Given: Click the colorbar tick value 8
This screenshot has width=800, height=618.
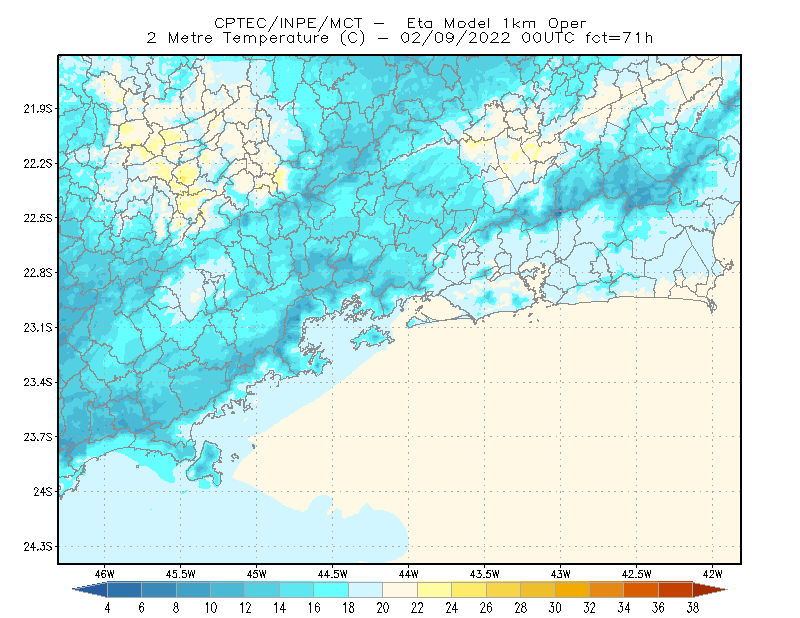Looking at the screenshot, I should click(x=176, y=608).
